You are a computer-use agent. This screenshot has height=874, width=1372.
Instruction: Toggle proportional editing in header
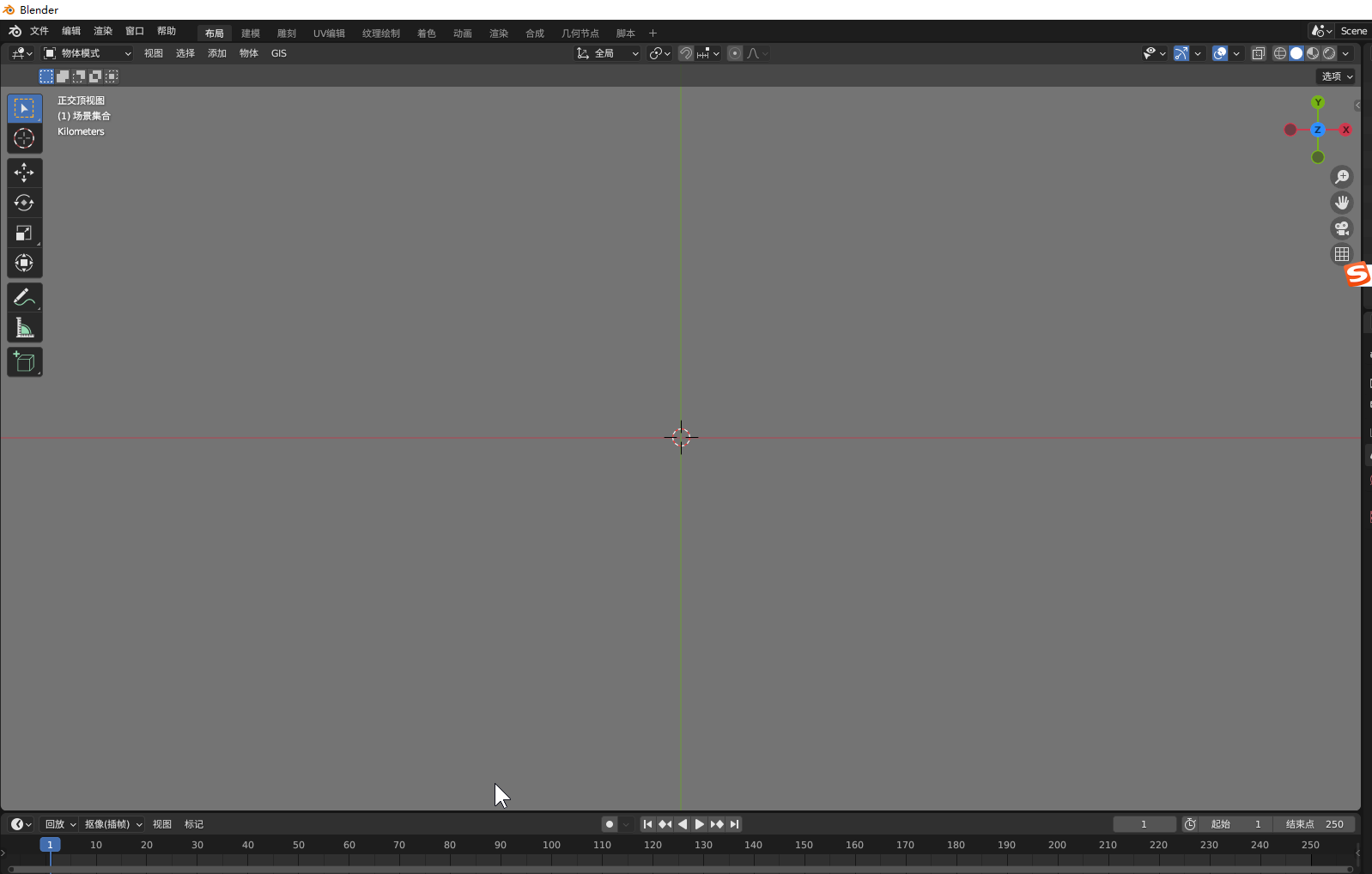(x=735, y=53)
